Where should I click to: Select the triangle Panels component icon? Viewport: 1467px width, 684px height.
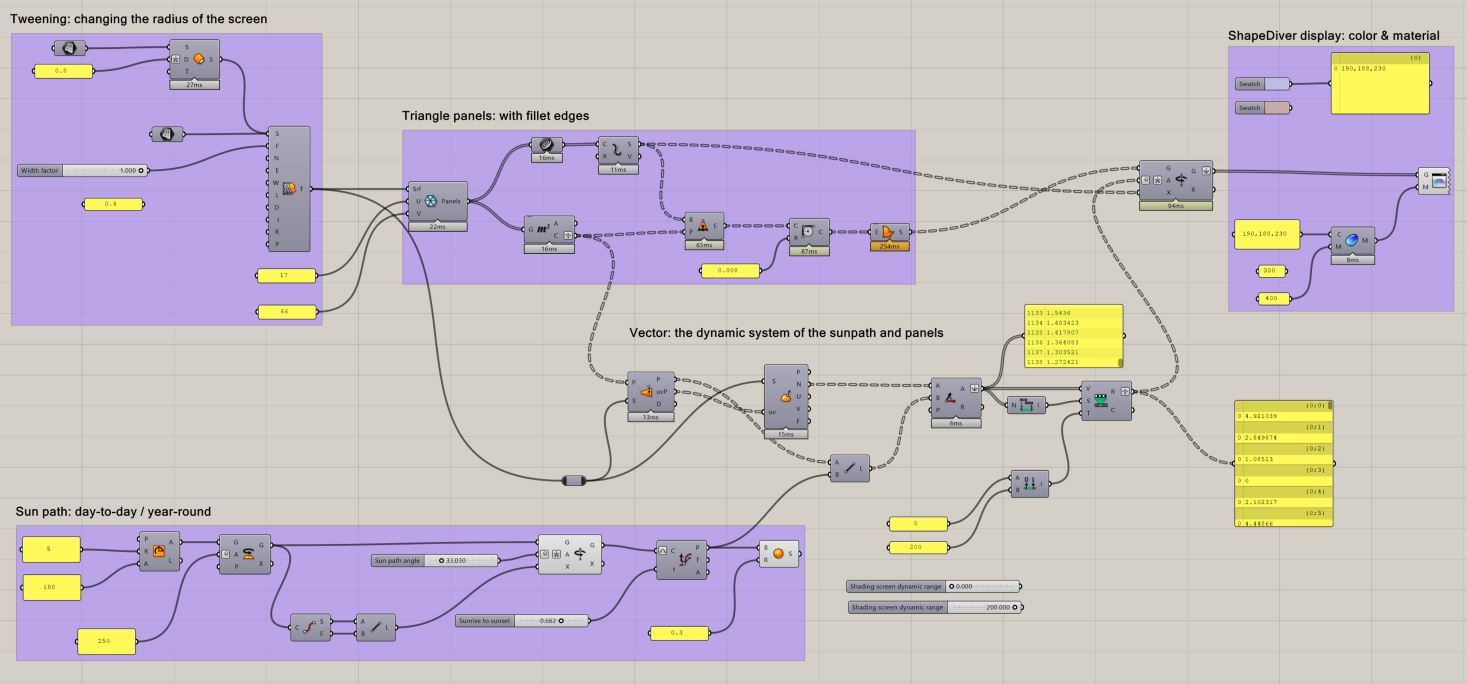coord(432,201)
